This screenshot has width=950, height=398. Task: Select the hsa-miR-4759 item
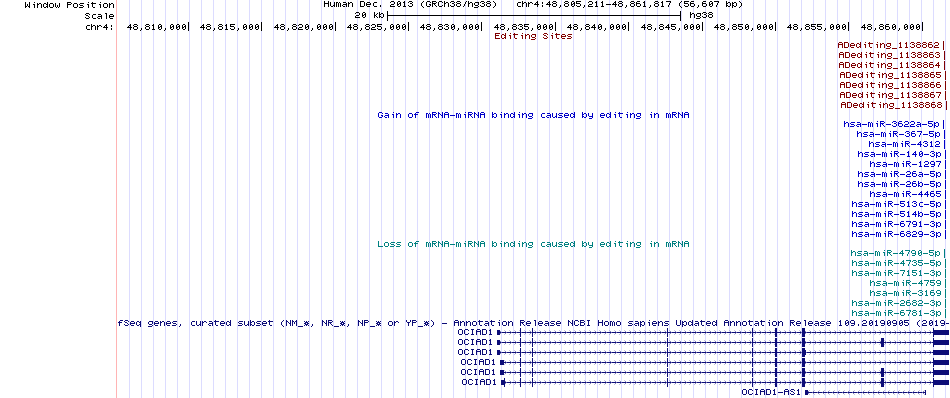tap(905, 284)
